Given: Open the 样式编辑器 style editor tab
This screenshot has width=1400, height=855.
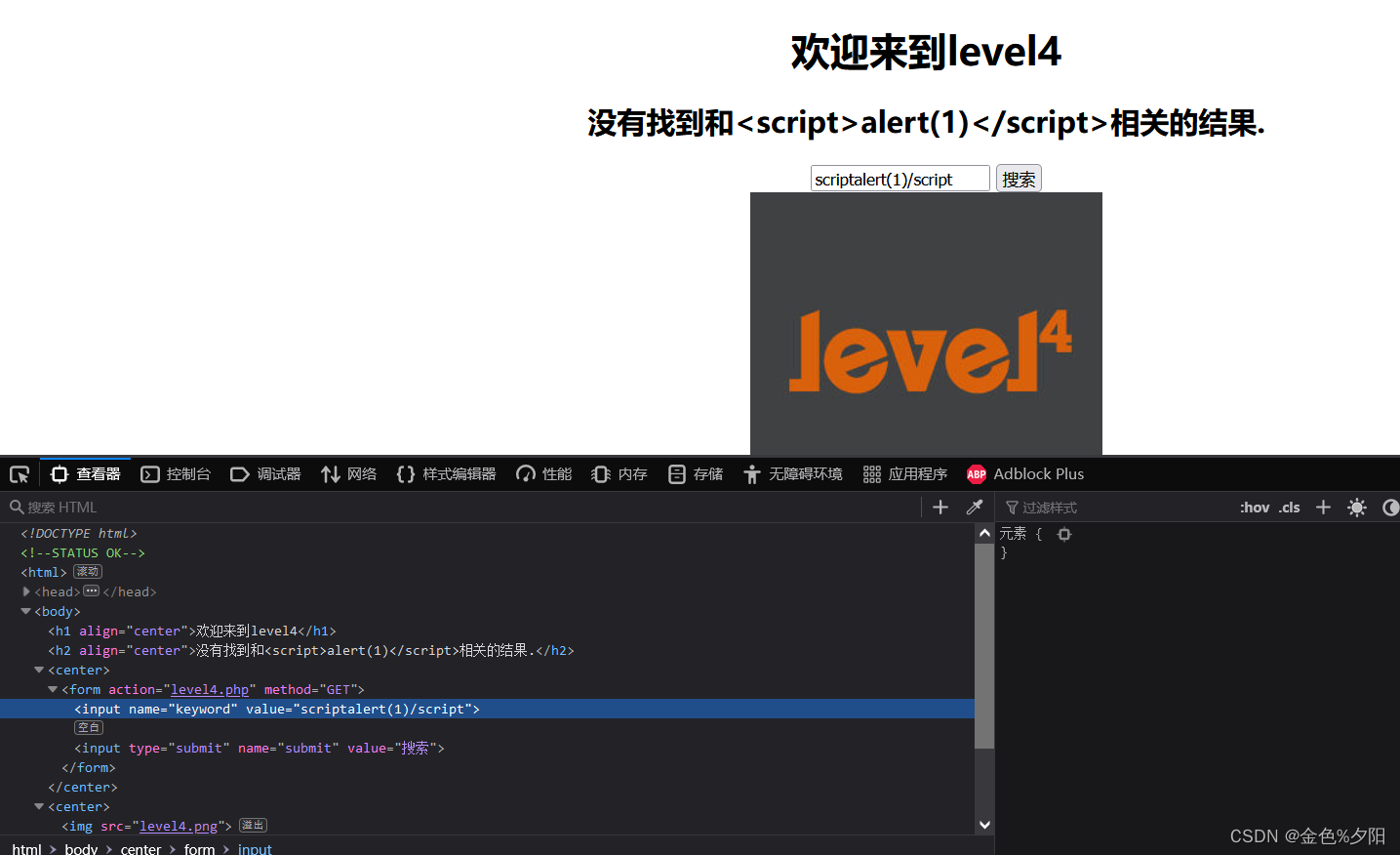Looking at the screenshot, I should tap(447, 474).
